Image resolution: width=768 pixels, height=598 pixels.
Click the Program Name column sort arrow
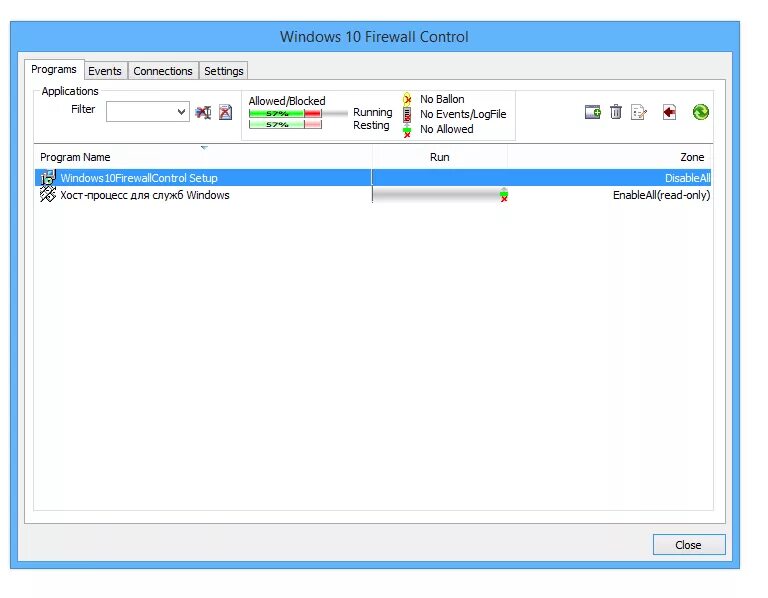pos(204,147)
